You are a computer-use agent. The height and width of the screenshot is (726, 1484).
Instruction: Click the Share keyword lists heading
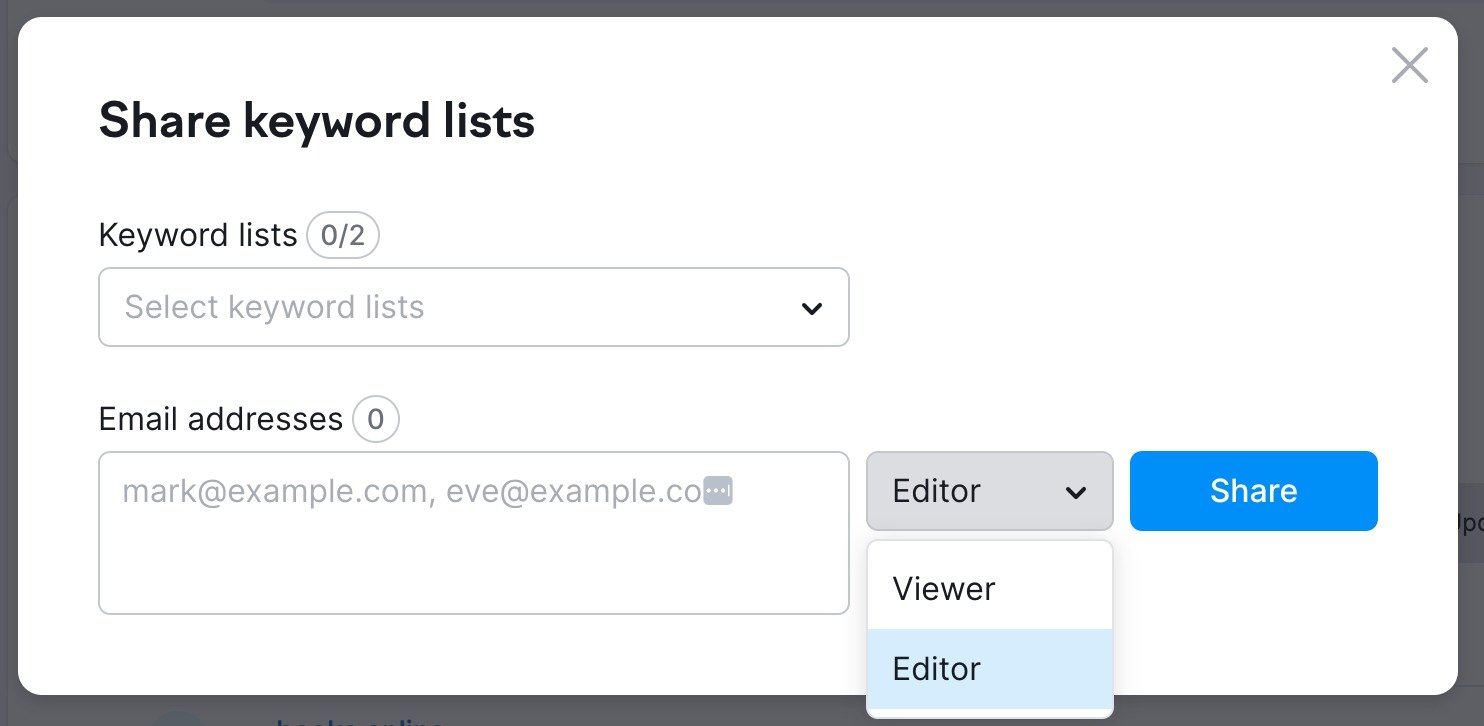[316, 121]
